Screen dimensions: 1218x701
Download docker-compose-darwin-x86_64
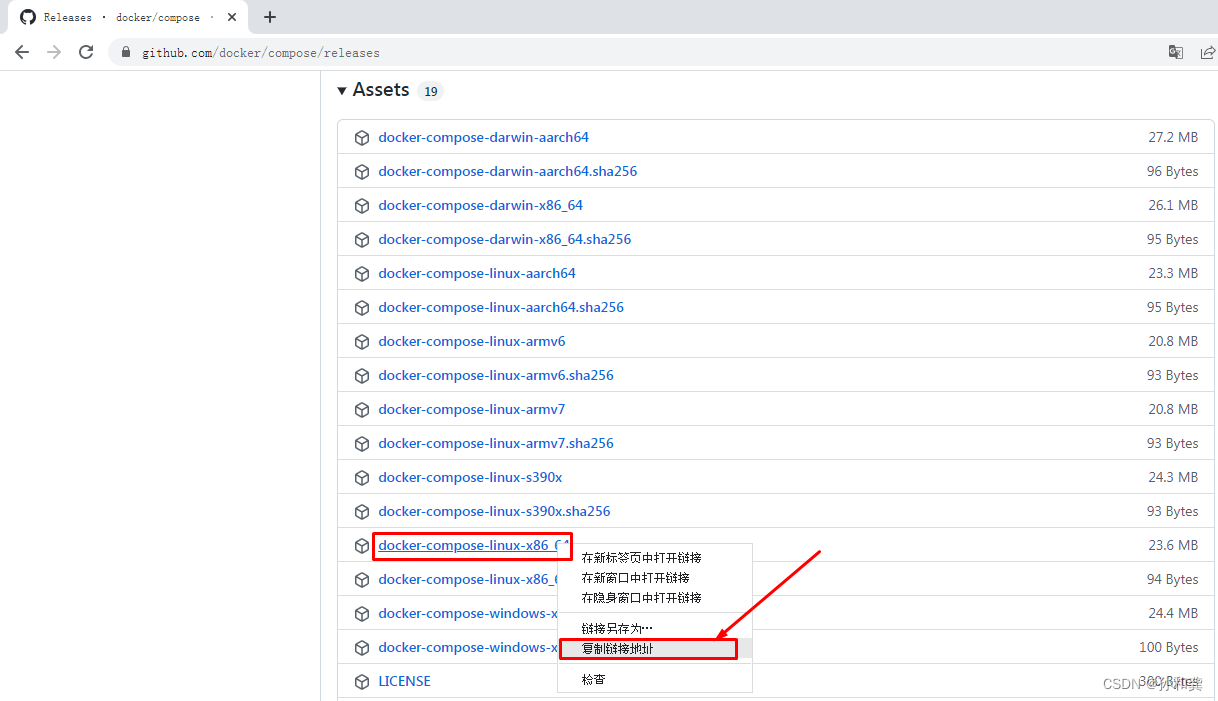(x=480, y=205)
